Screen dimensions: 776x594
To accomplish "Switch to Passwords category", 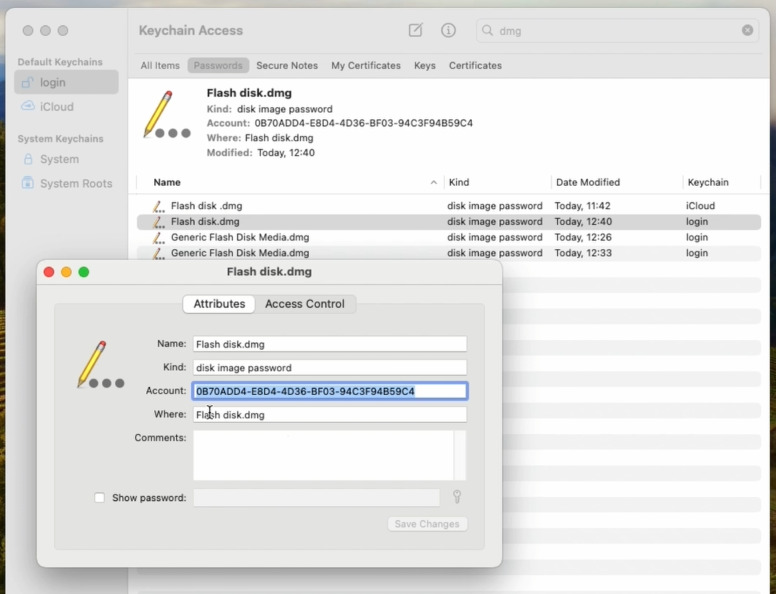I will click(x=218, y=65).
